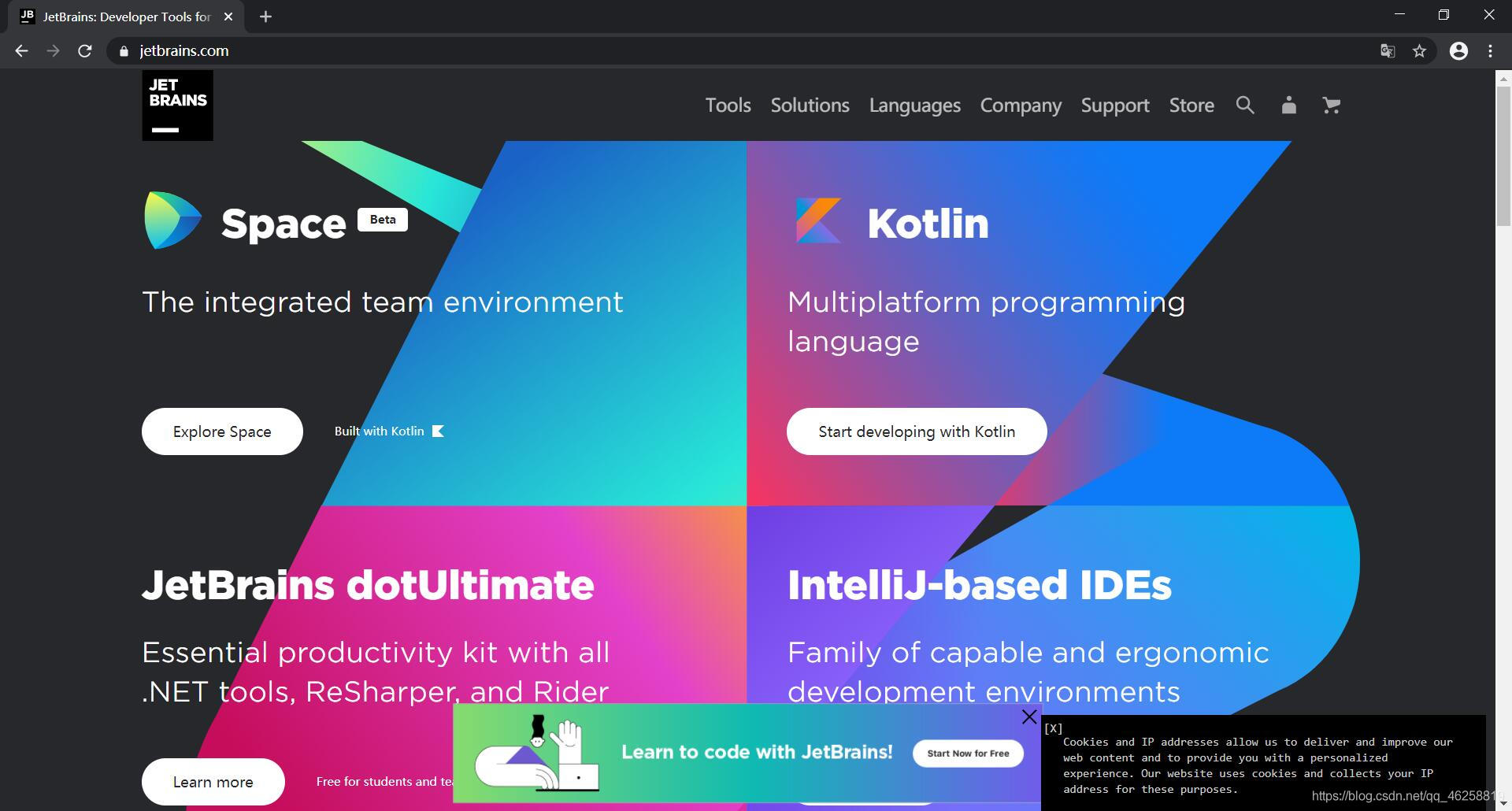Click the Kotlin logo icon
Image resolution: width=1512 pixels, height=811 pixels.
pos(818,220)
